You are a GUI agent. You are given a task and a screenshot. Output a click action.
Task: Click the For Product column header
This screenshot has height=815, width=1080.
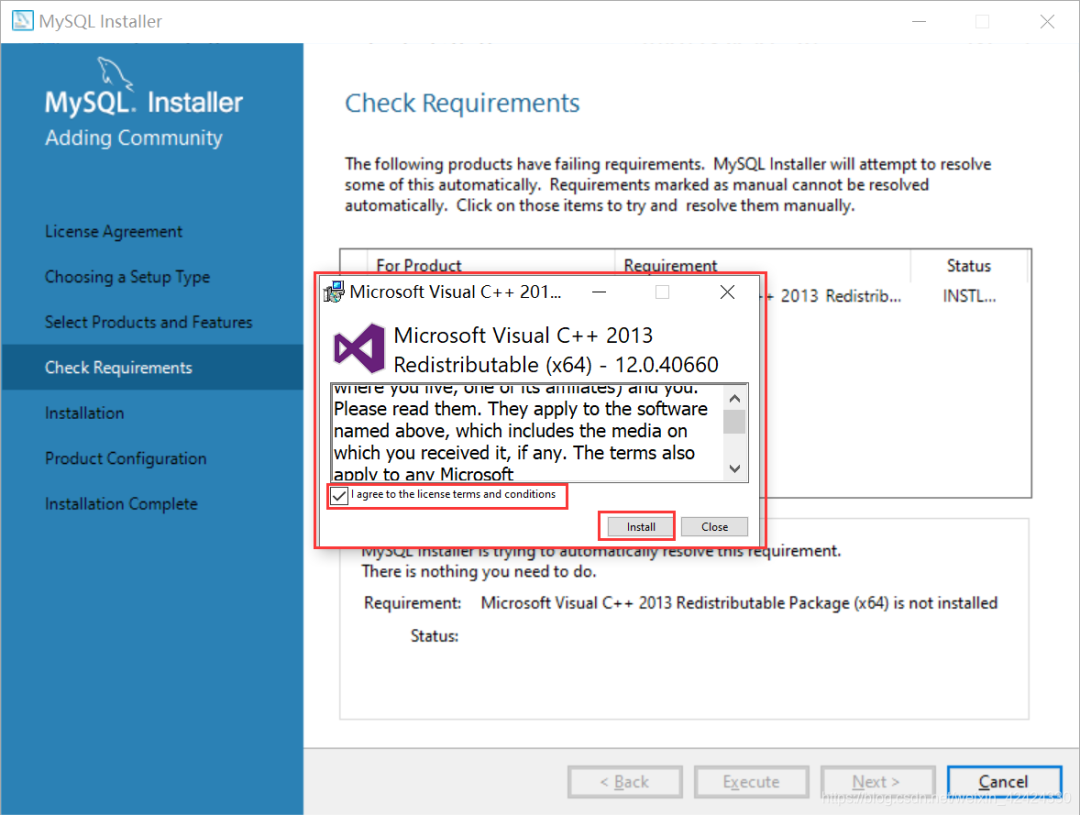pos(490,265)
